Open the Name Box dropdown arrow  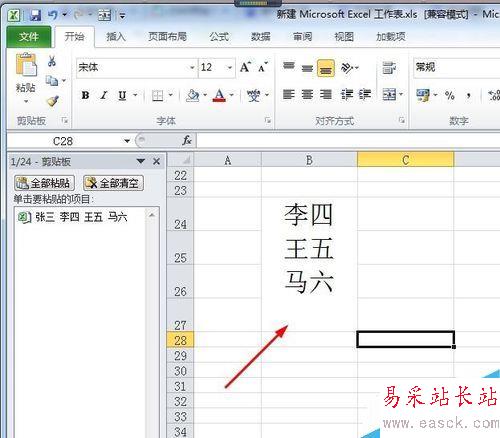[127, 141]
